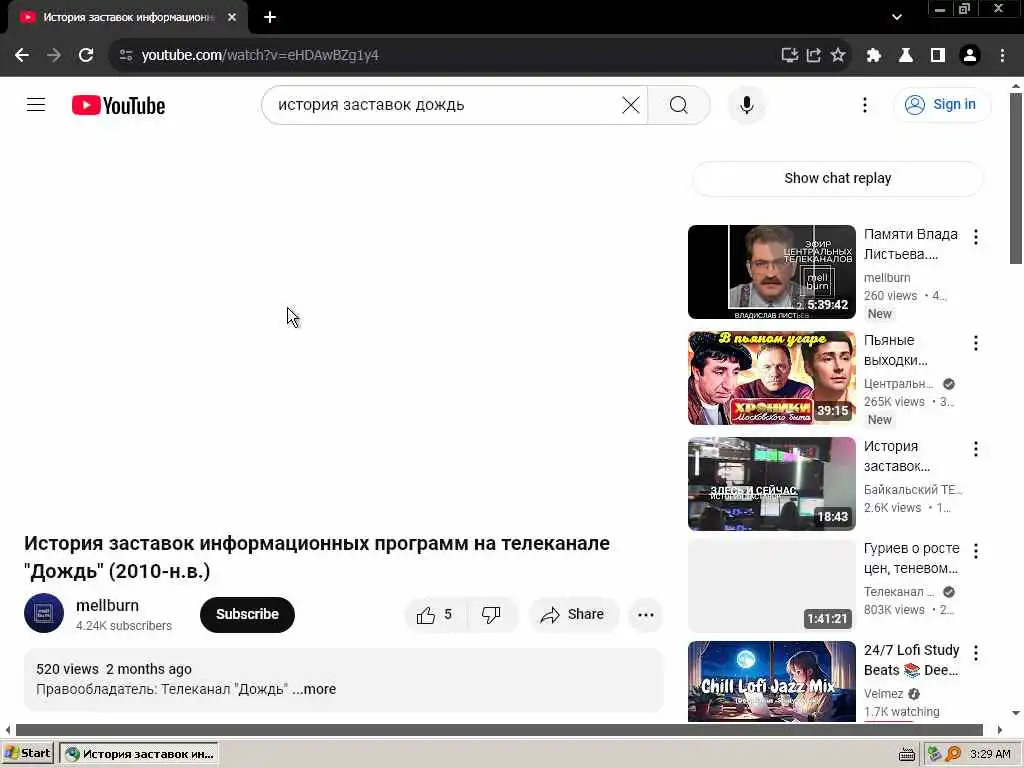Image resolution: width=1024 pixels, height=768 pixels.
Task: Click the horizontal page scrollbar
Action: tap(499, 730)
